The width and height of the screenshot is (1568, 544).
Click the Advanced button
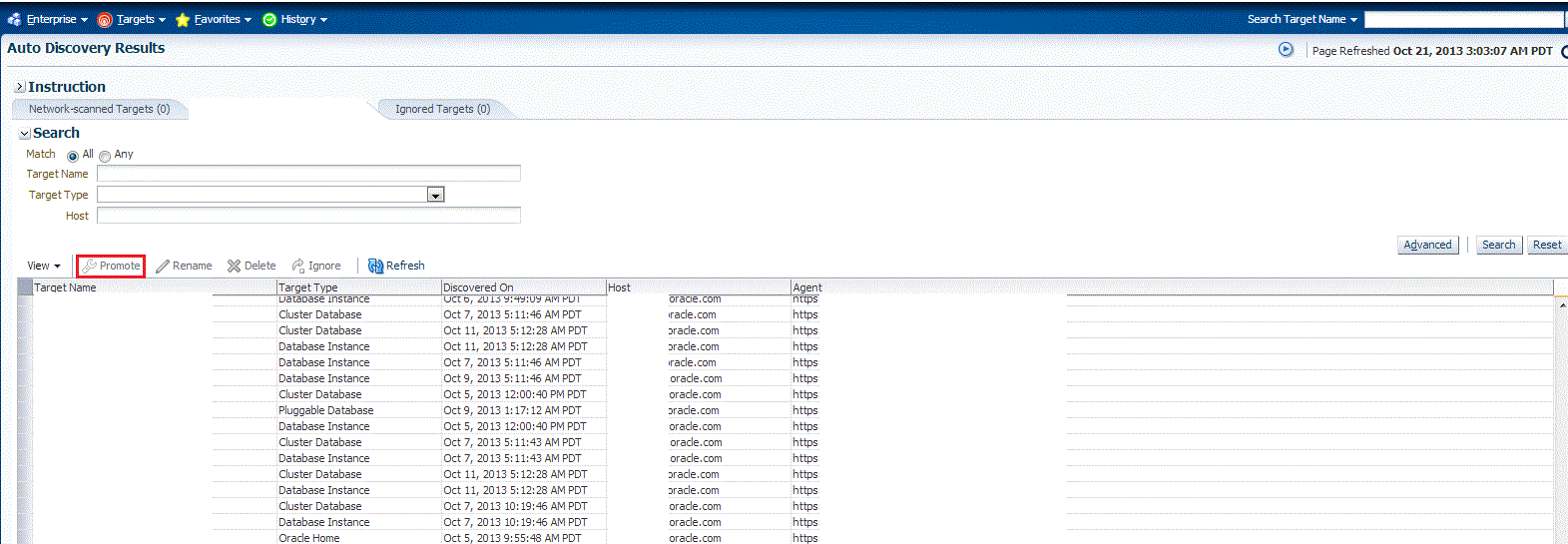1427,245
